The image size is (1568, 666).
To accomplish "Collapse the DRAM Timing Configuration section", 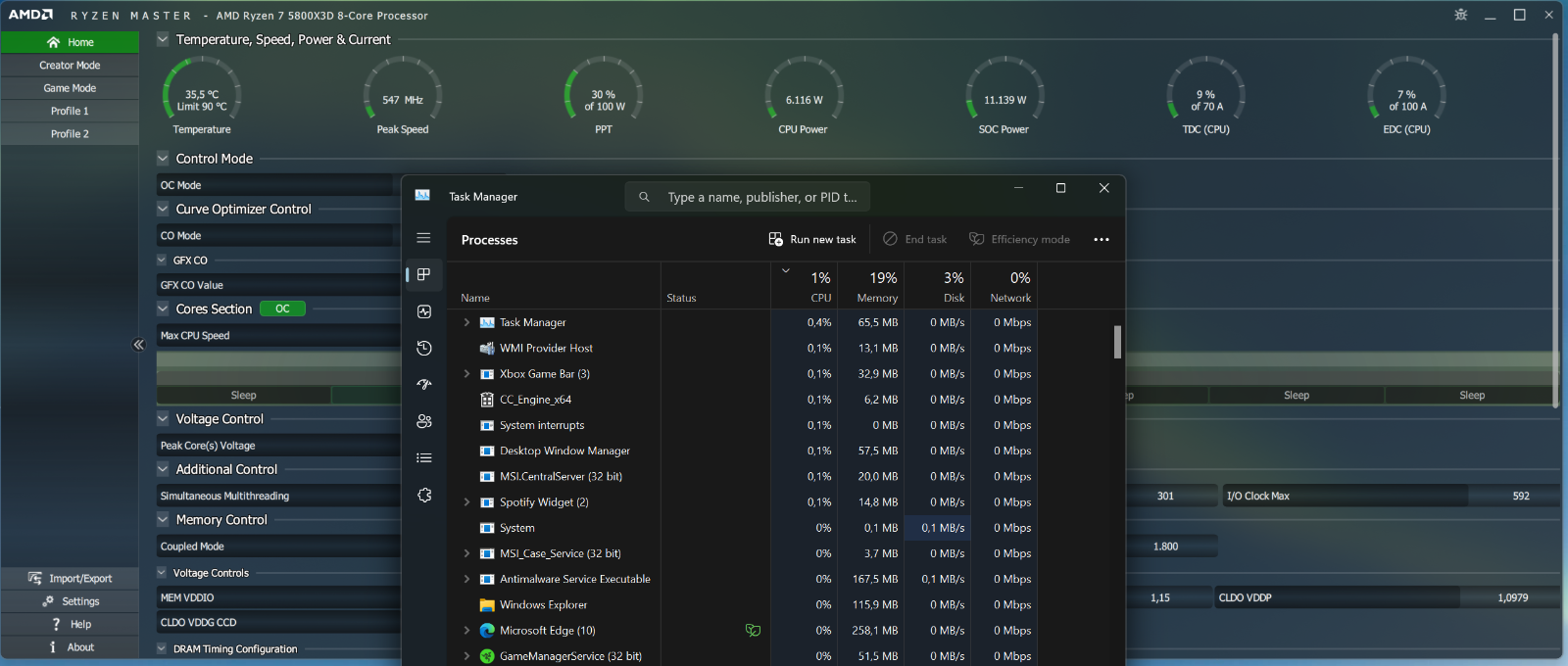I will 162,648.
